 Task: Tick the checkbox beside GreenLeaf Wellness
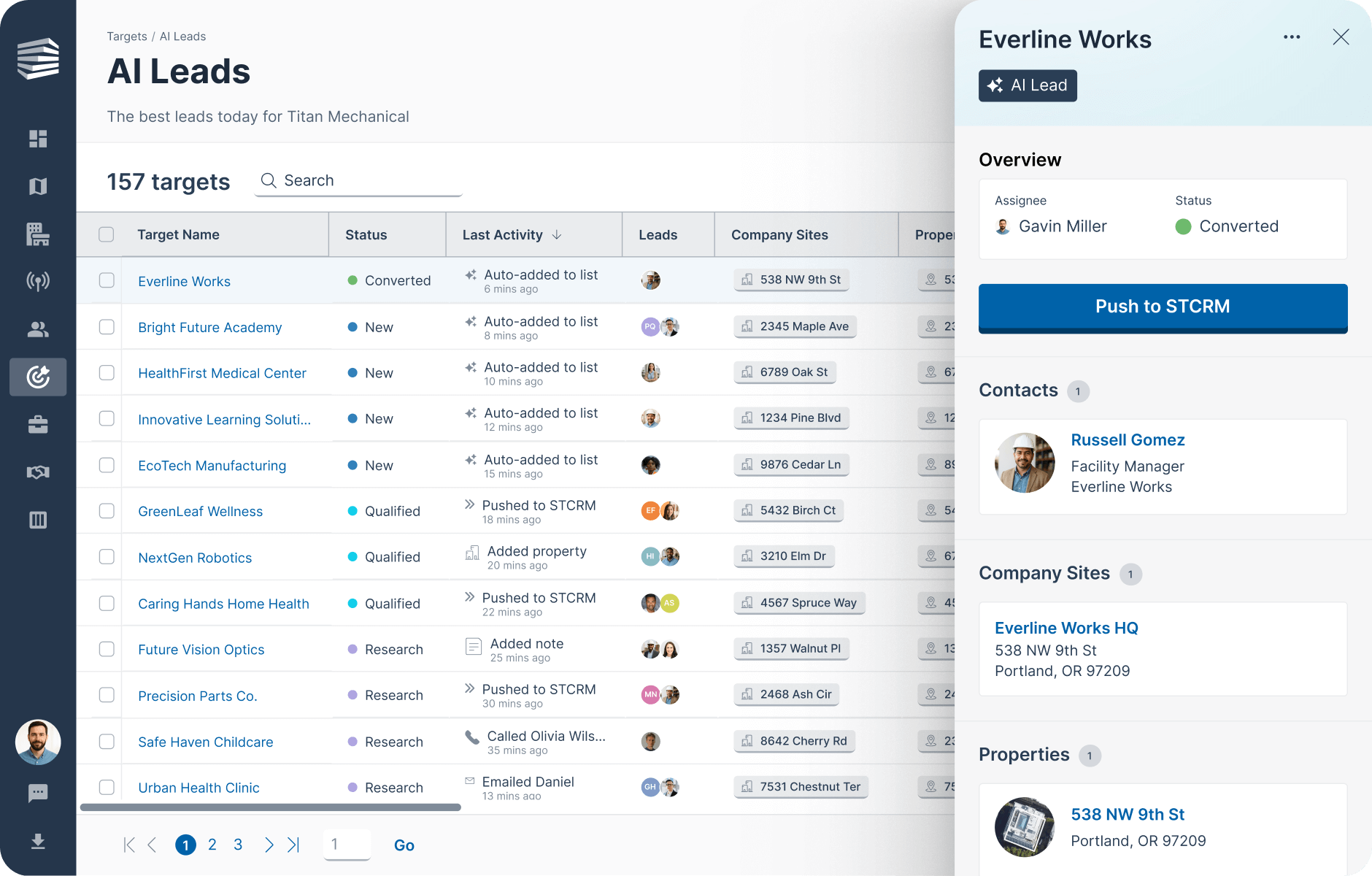click(107, 511)
